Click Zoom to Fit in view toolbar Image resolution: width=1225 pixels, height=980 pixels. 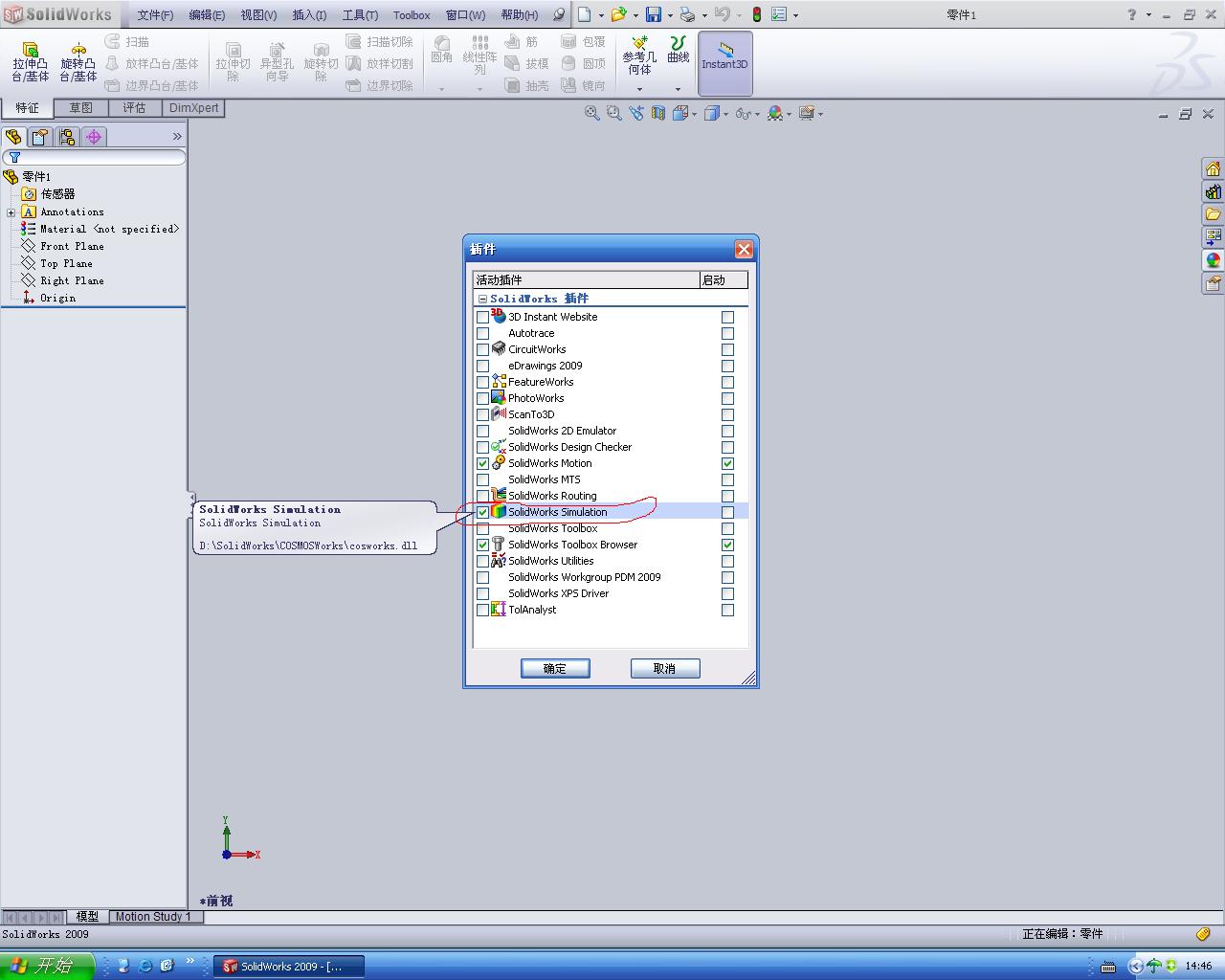tap(592, 113)
